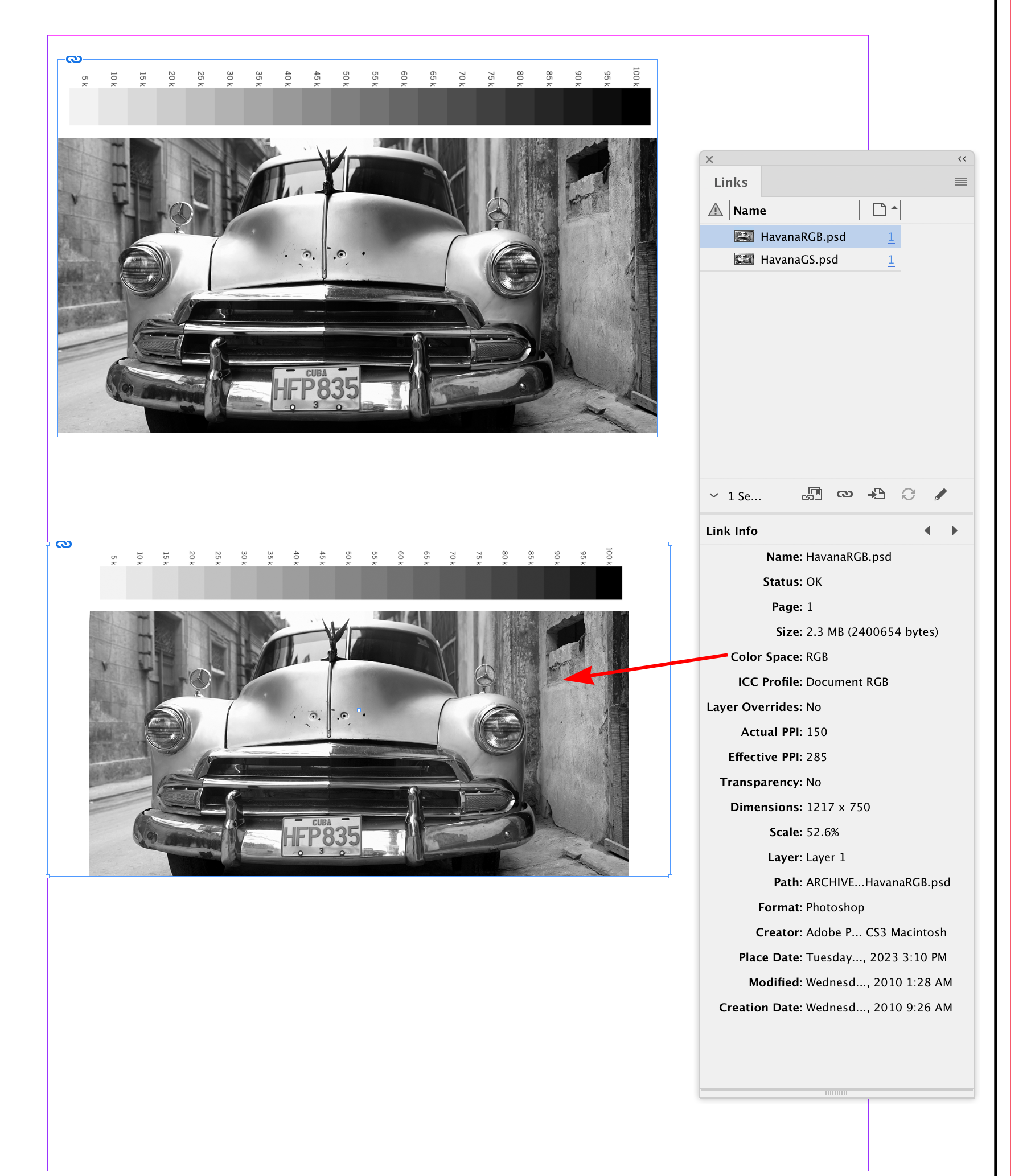
Task: Click the HavanaGS.psd thumbnail in the list
Action: [744, 260]
